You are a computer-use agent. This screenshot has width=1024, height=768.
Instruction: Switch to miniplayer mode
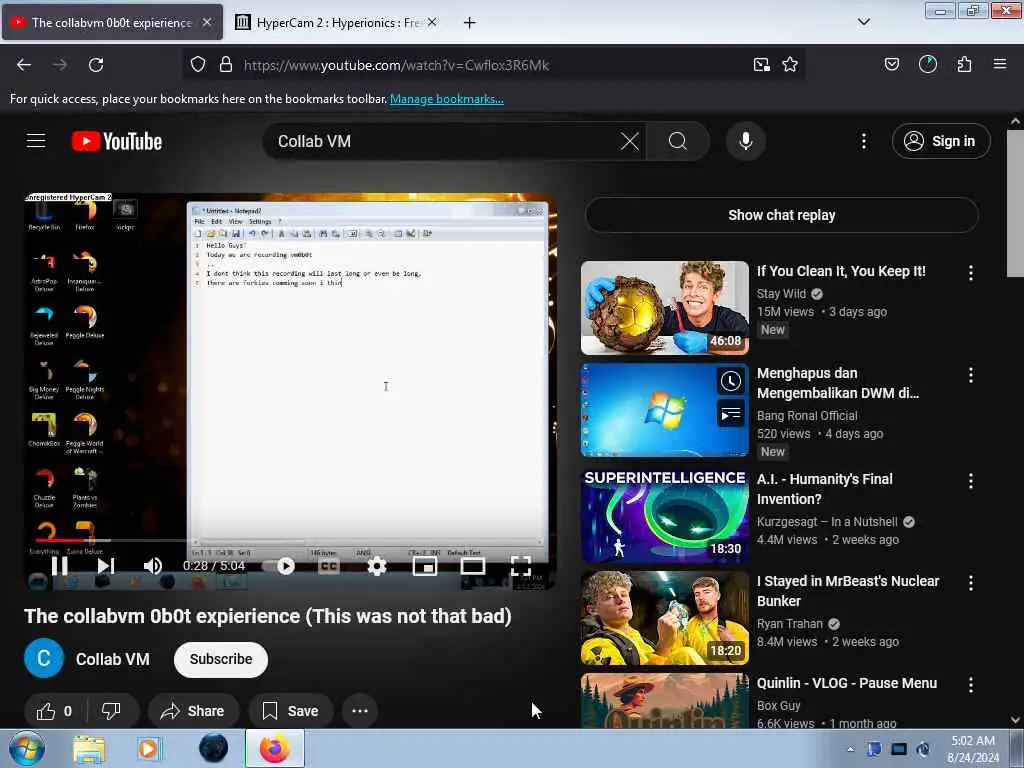click(424, 566)
